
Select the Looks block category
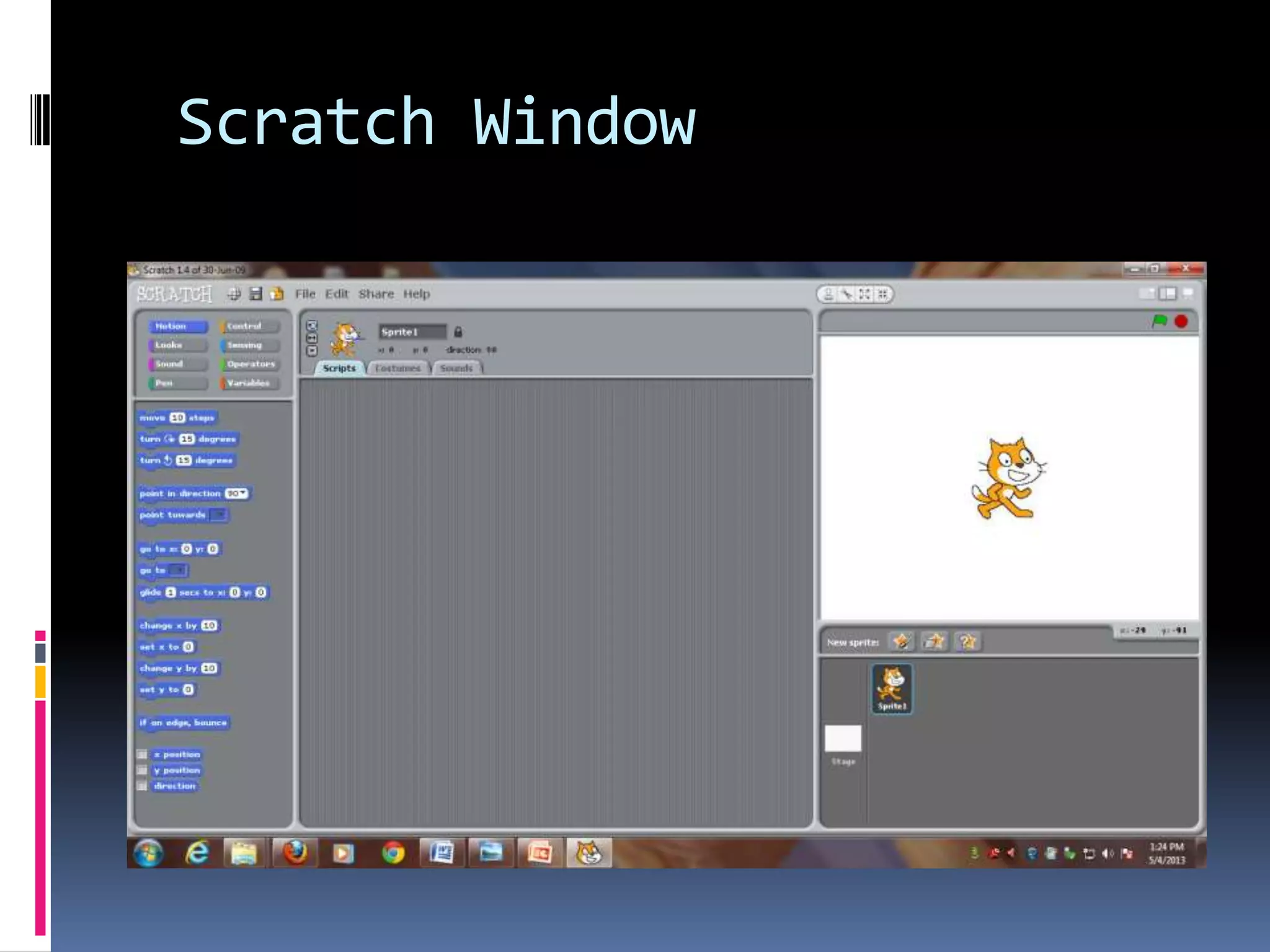pyautogui.click(x=178, y=345)
